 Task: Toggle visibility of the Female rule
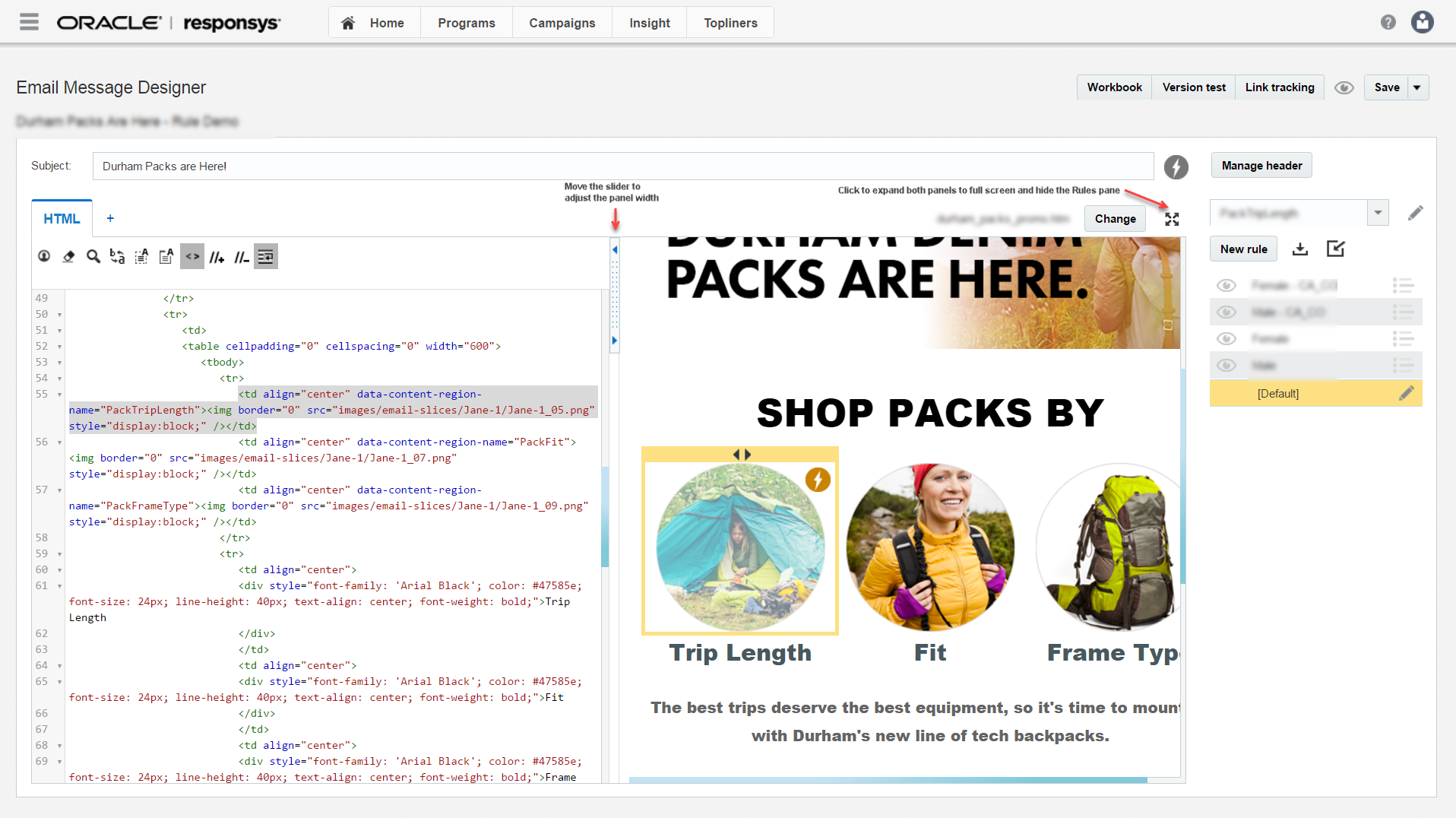1227,338
